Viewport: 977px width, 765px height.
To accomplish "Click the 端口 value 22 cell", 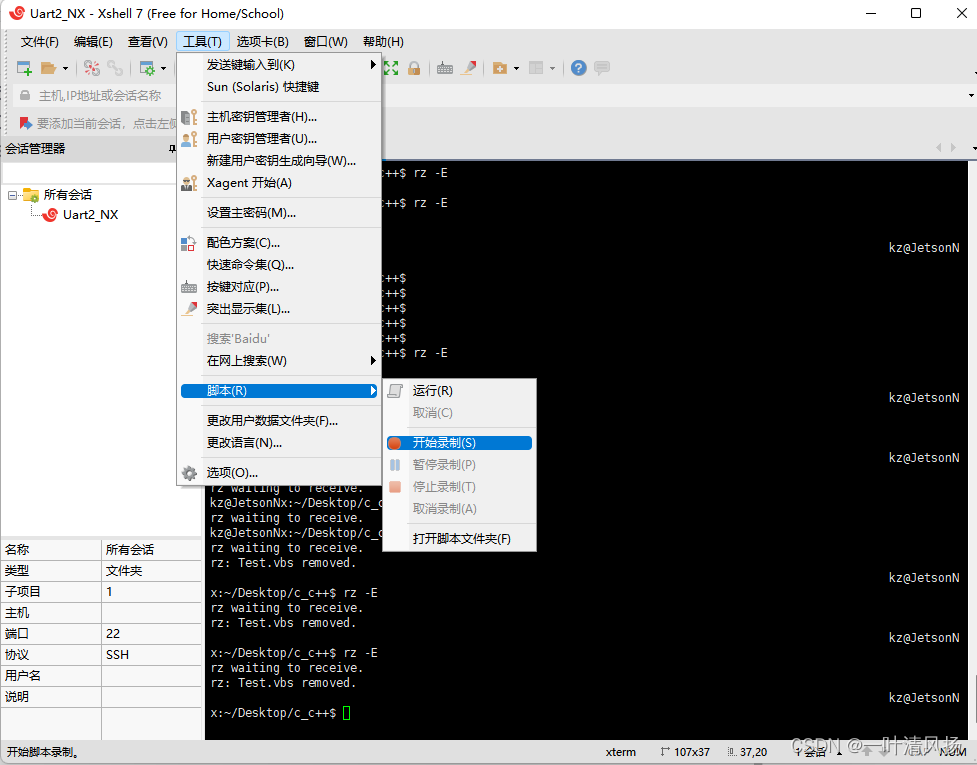I will 151,634.
